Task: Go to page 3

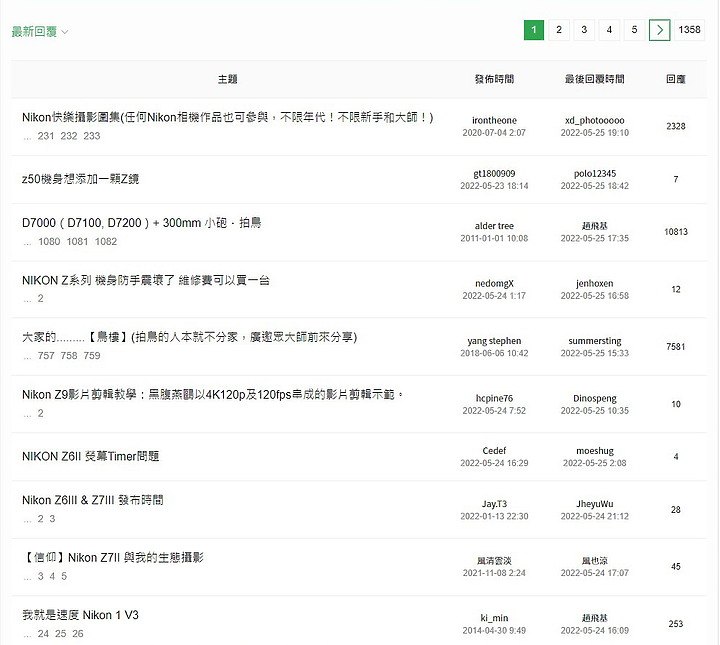Action: point(584,30)
